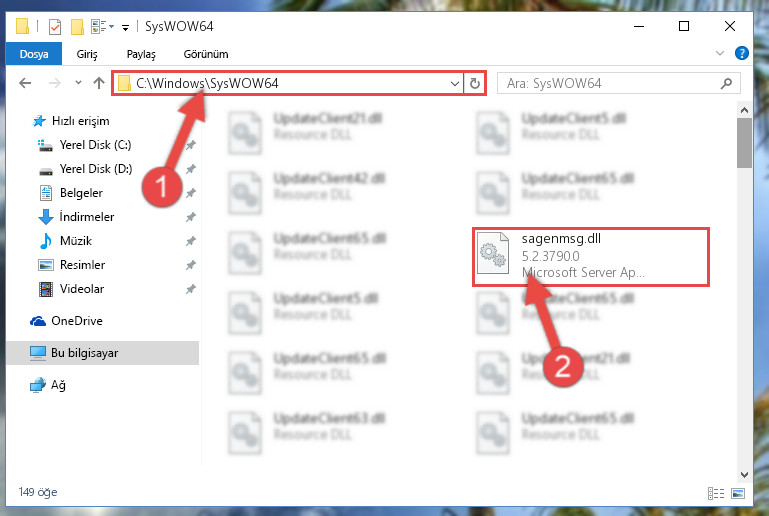Open Explorer help question mark
Screen dimensions: 769x516
[x=742, y=53]
